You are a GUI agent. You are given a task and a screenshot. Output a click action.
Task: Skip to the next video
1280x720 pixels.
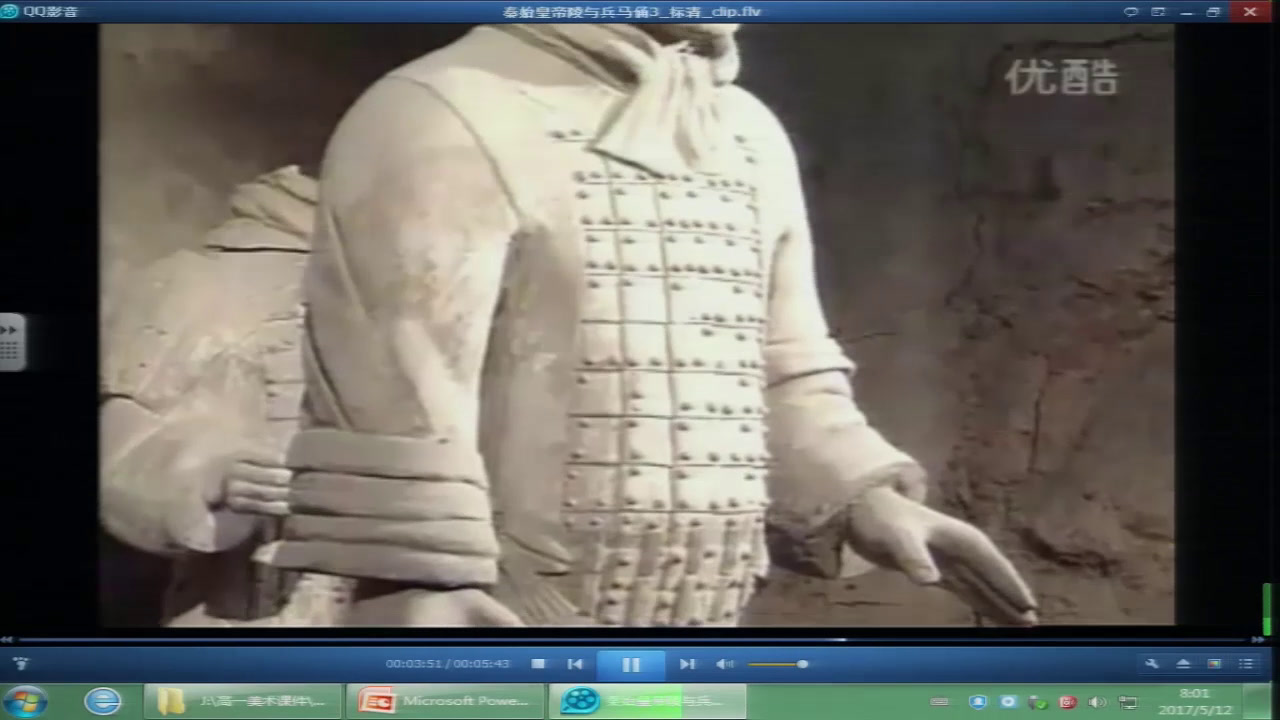pos(687,664)
